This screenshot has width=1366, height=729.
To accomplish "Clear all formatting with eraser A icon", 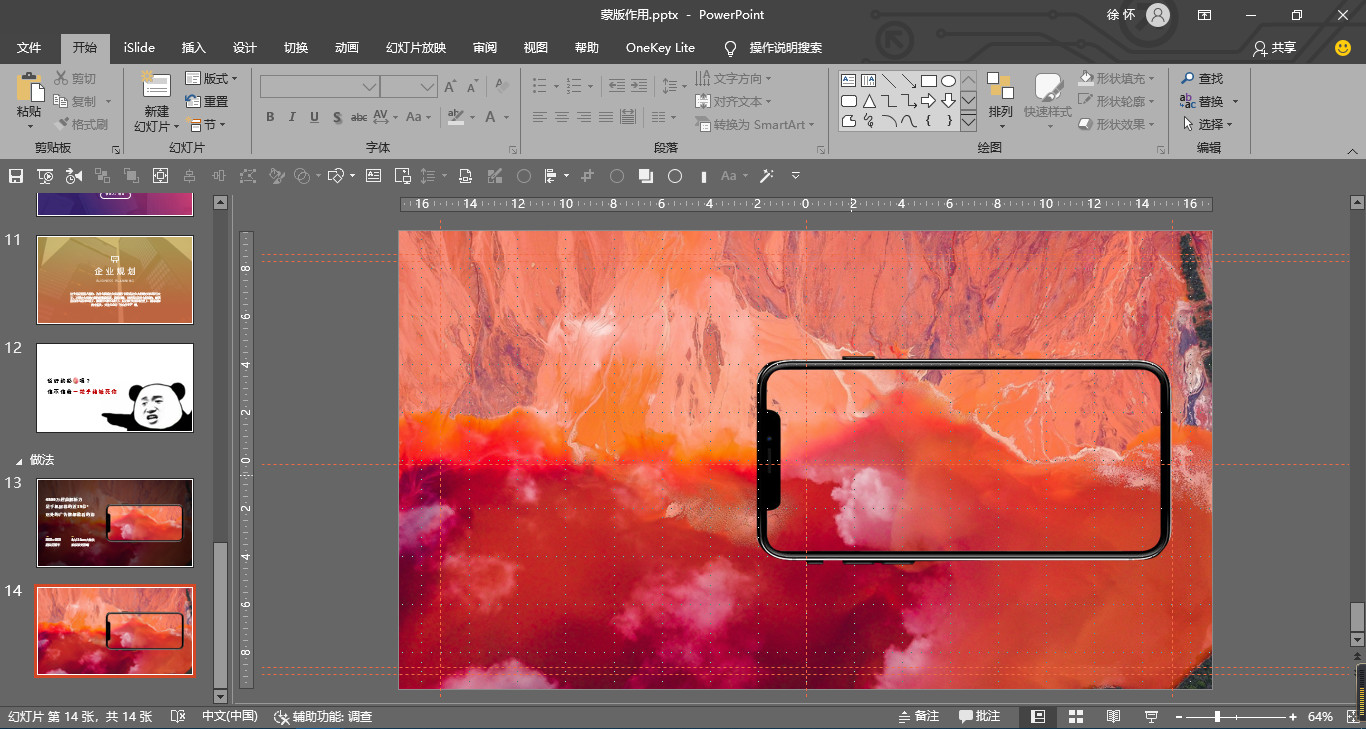I will tap(501, 87).
